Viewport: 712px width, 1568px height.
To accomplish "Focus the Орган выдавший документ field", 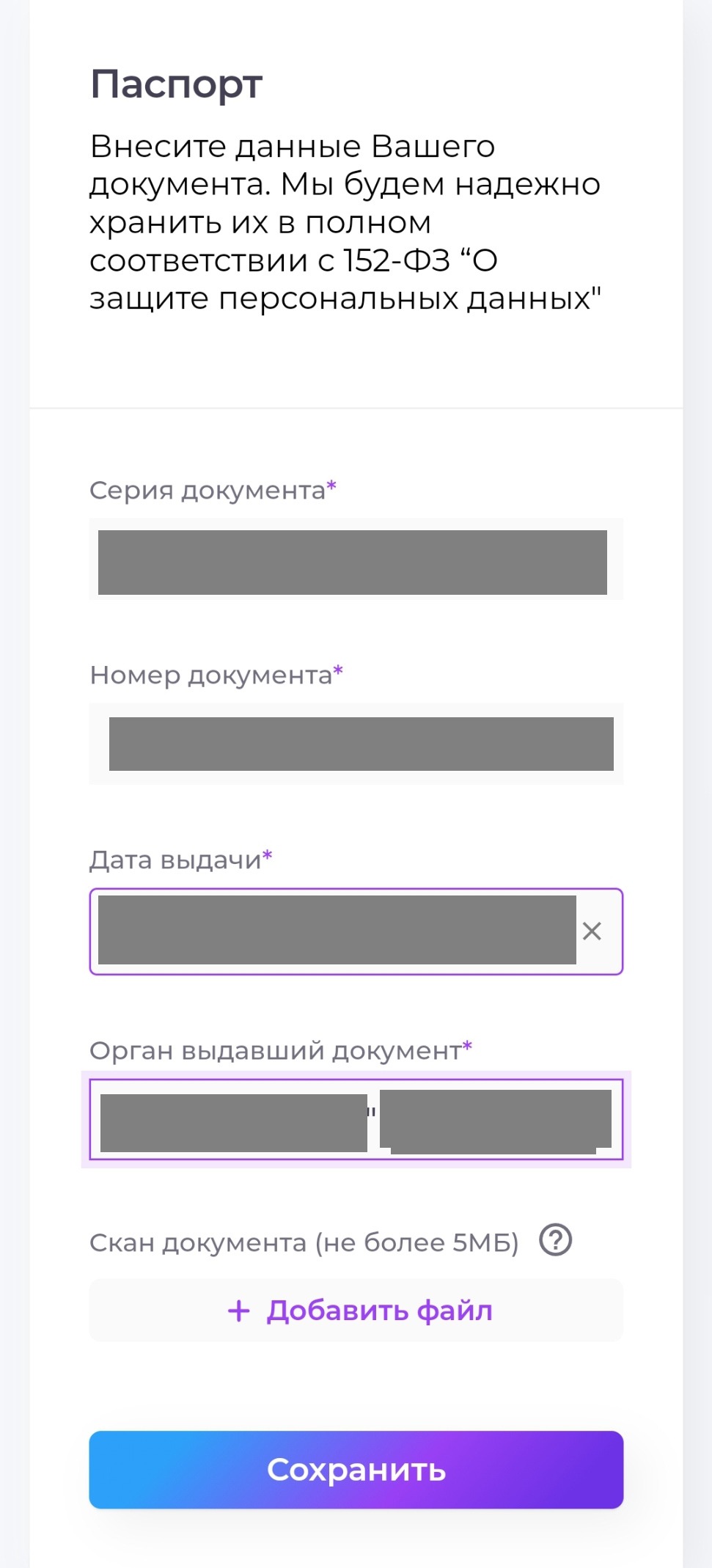I will [356, 1120].
